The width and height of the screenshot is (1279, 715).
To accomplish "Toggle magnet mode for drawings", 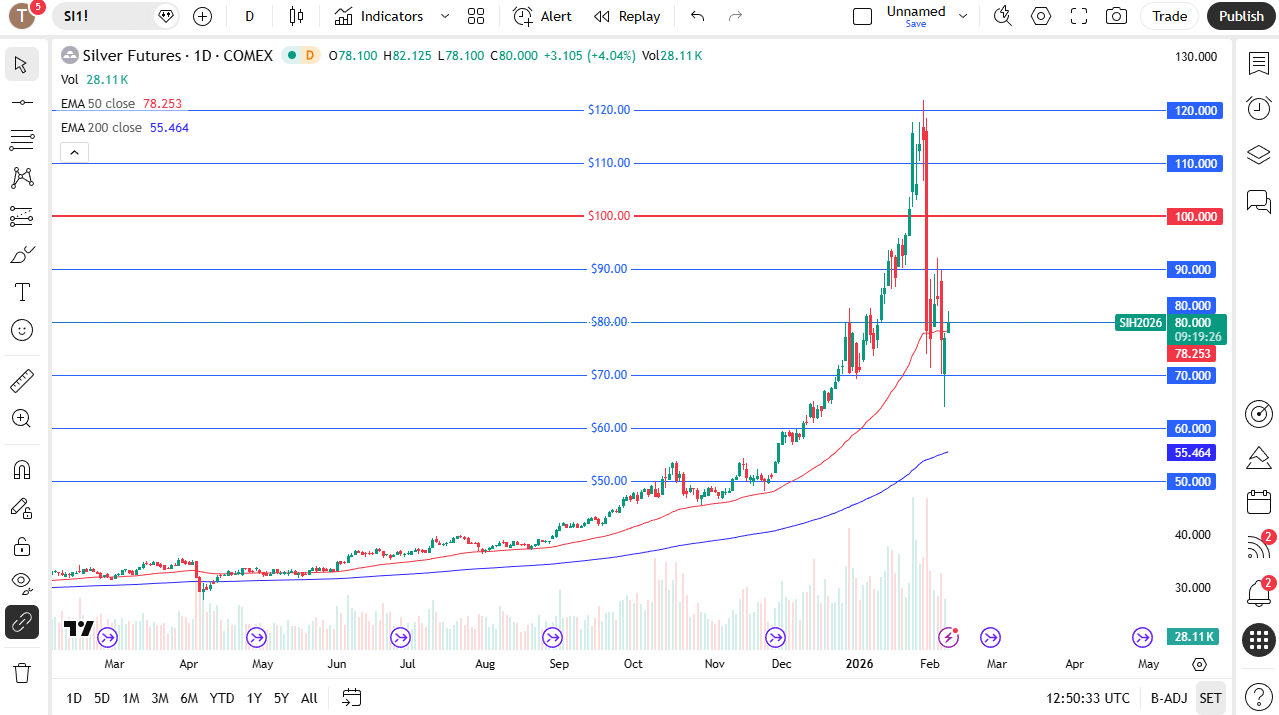I will click(x=21, y=470).
